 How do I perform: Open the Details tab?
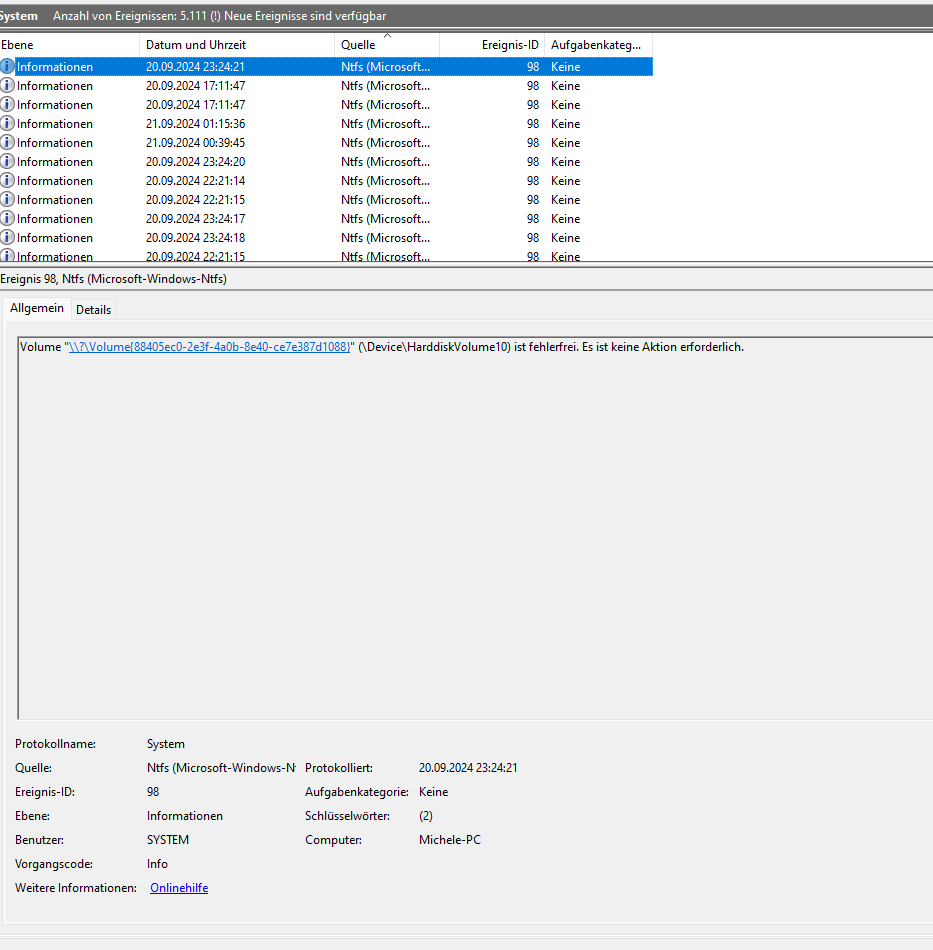(93, 310)
